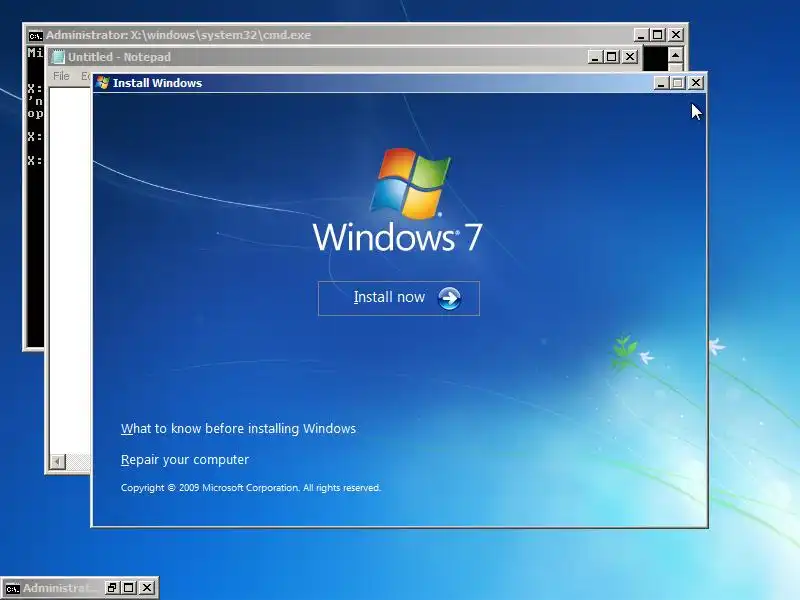Minimize the Administrator cmd.exe window
800x600 pixels.
(641, 35)
